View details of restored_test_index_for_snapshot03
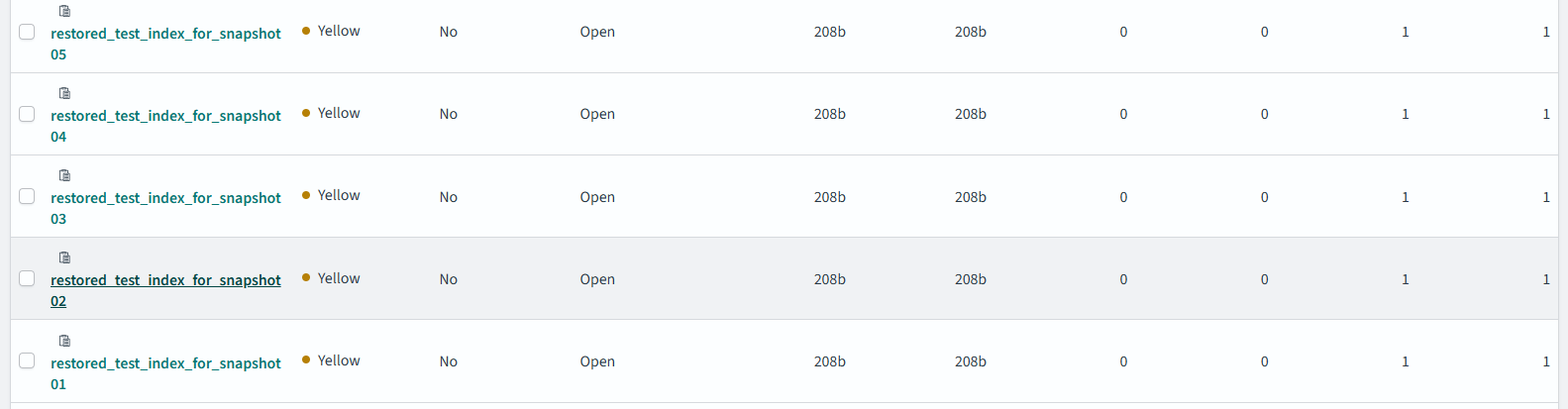This screenshot has width=1568, height=409. coord(165,198)
